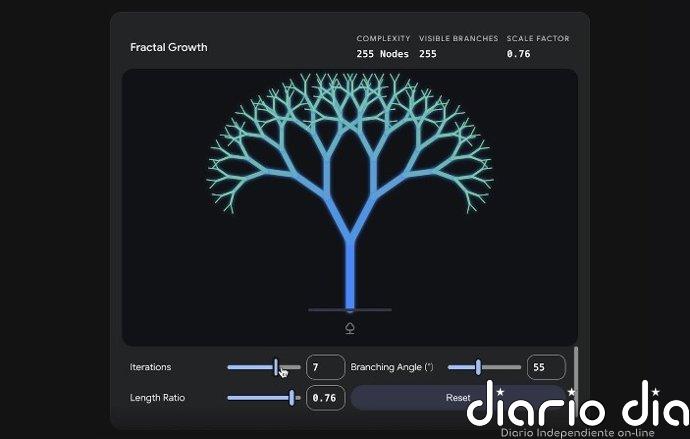Click the Length Ratio label
The height and width of the screenshot is (439, 690).
(x=157, y=397)
